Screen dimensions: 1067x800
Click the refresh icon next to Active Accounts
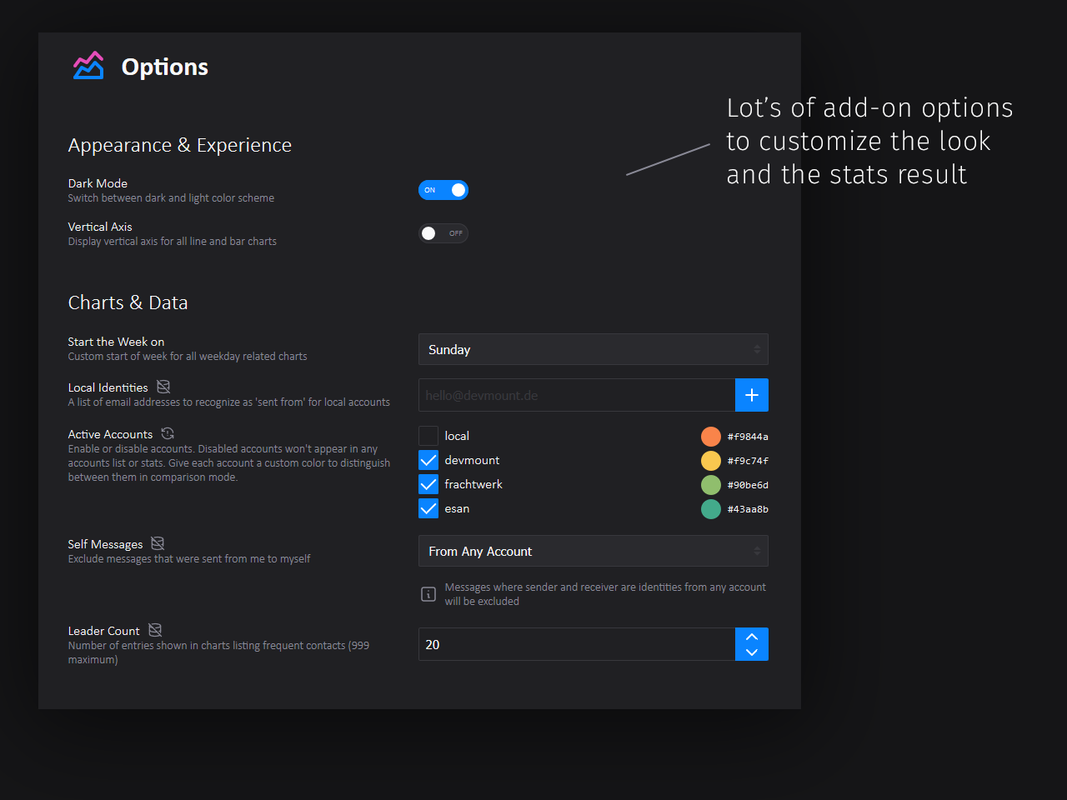coord(167,433)
